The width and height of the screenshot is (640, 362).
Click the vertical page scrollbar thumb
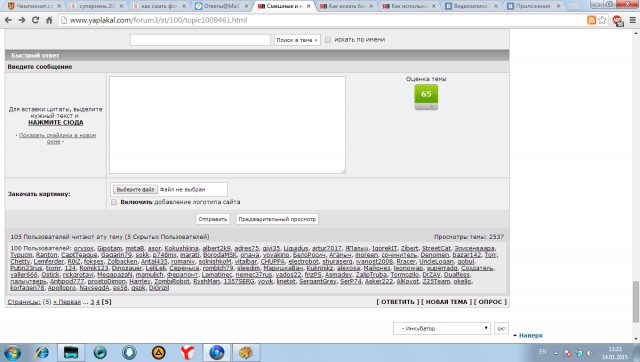(636, 302)
